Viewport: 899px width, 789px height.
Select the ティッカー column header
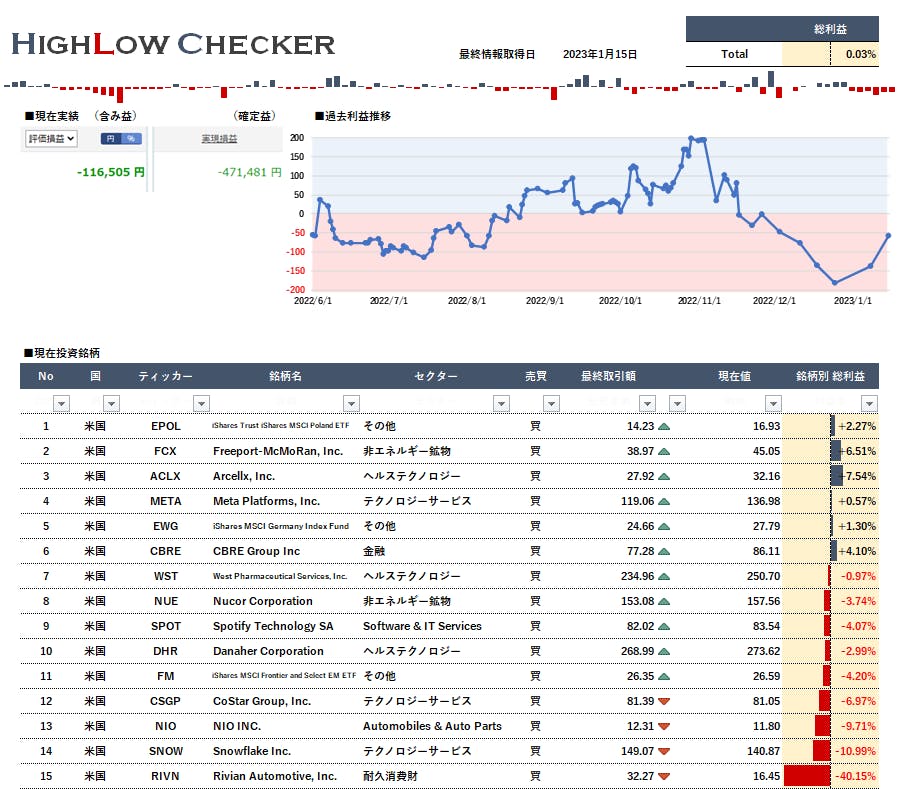click(165, 376)
